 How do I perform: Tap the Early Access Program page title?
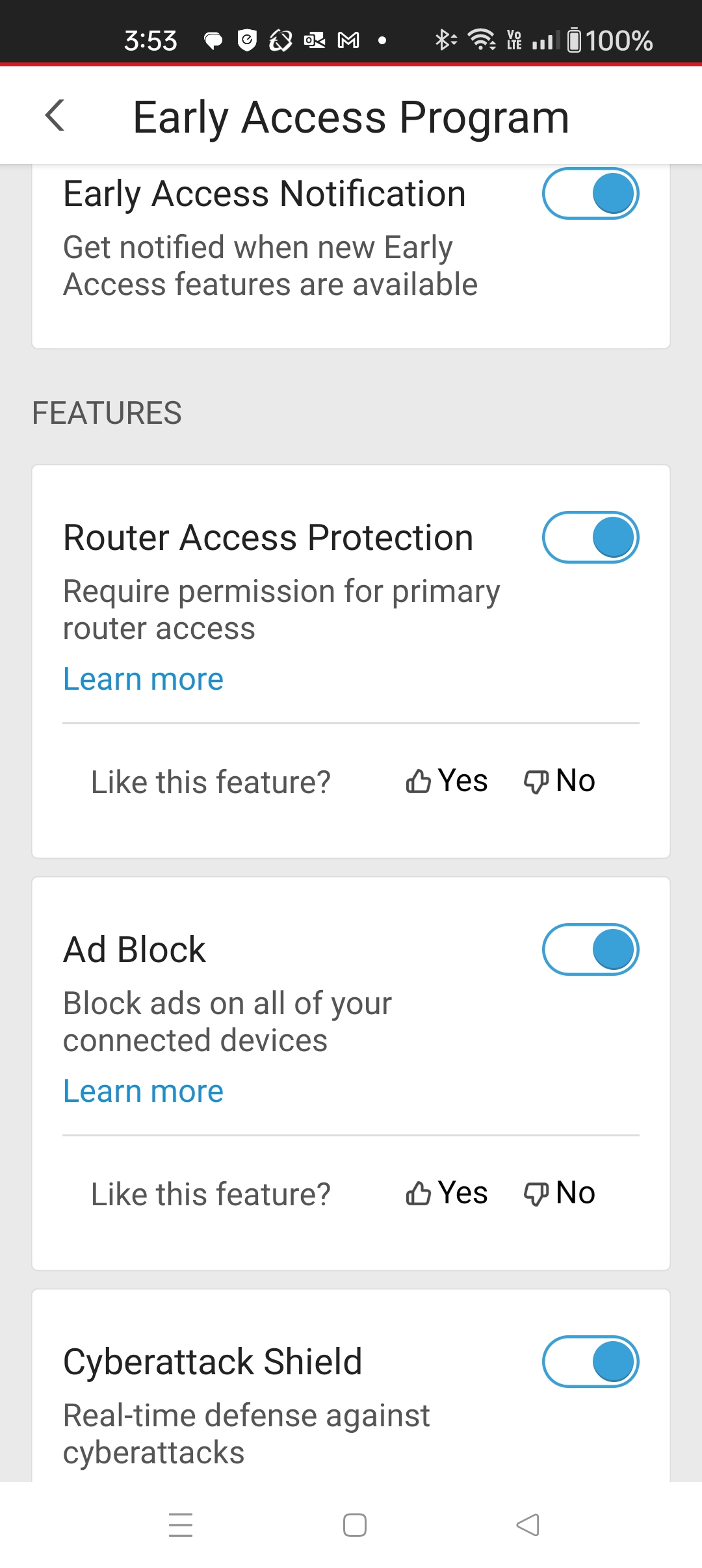pos(351,117)
